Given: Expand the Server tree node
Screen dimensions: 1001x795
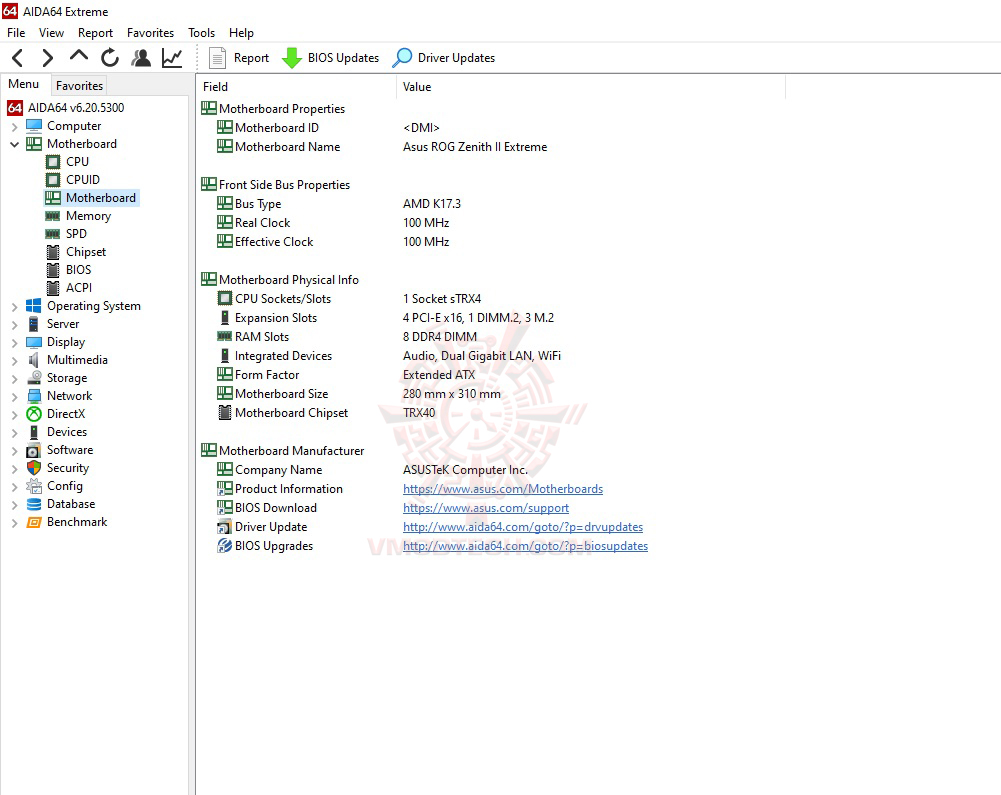Looking at the screenshot, I should click(x=14, y=324).
